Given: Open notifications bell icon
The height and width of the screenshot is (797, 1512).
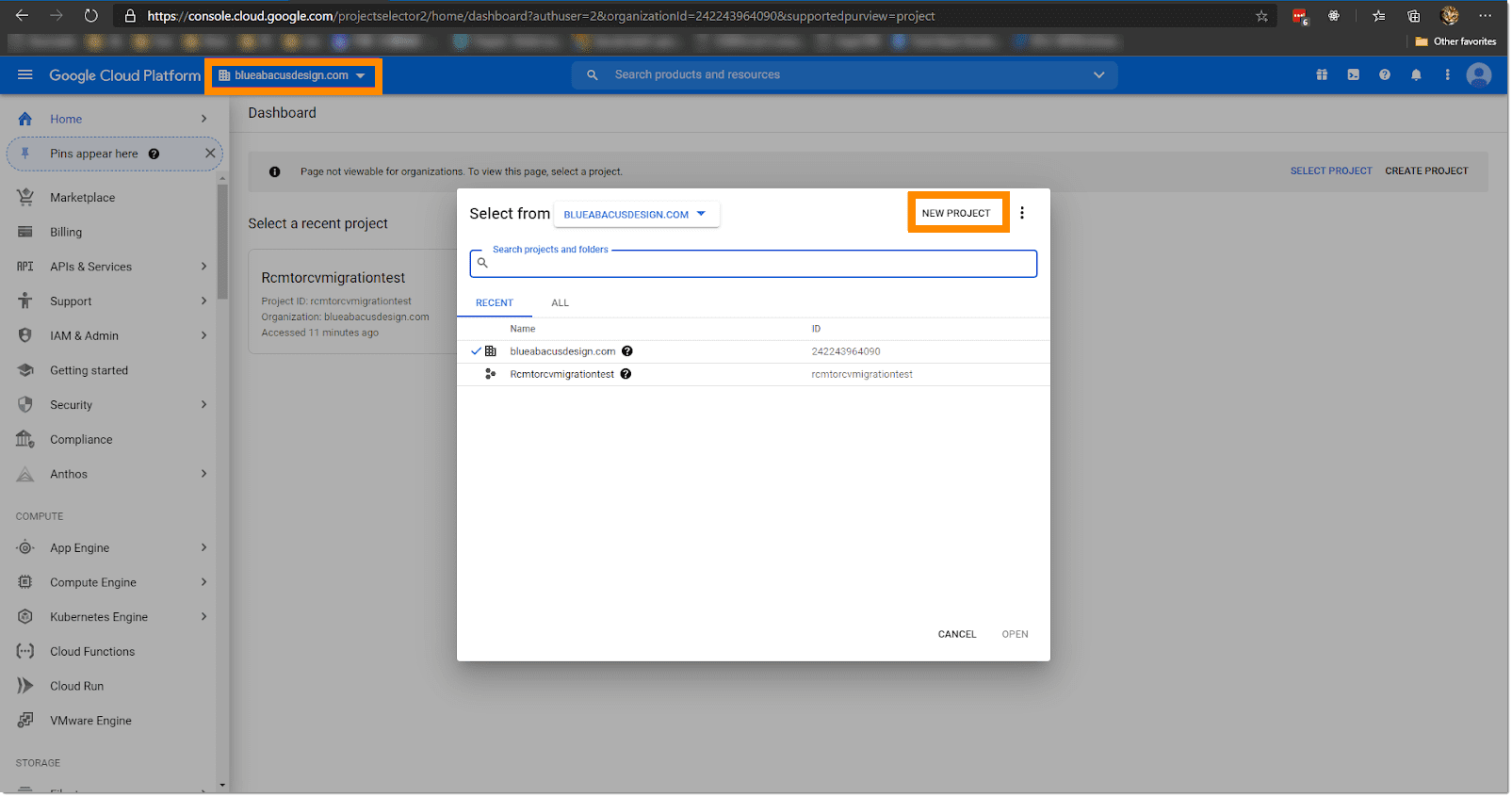Looking at the screenshot, I should [x=1416, y=75].
